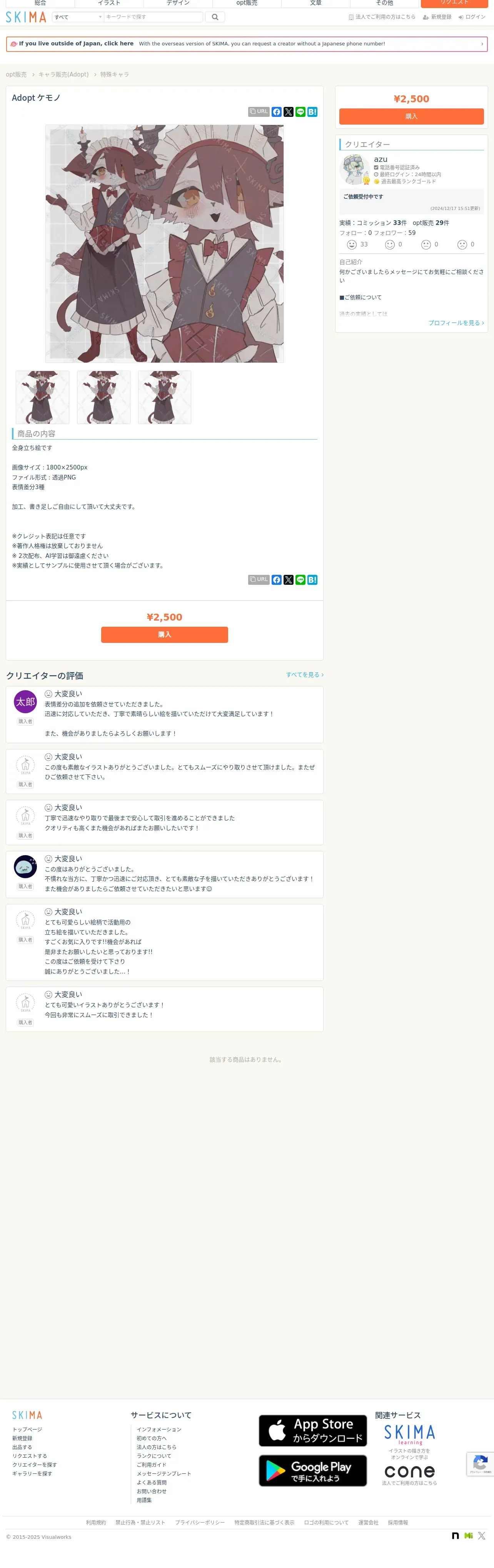This screenshot has height=1568, width=494.
Task: Open overseas version banner link
Action: (x=247, y=44)
